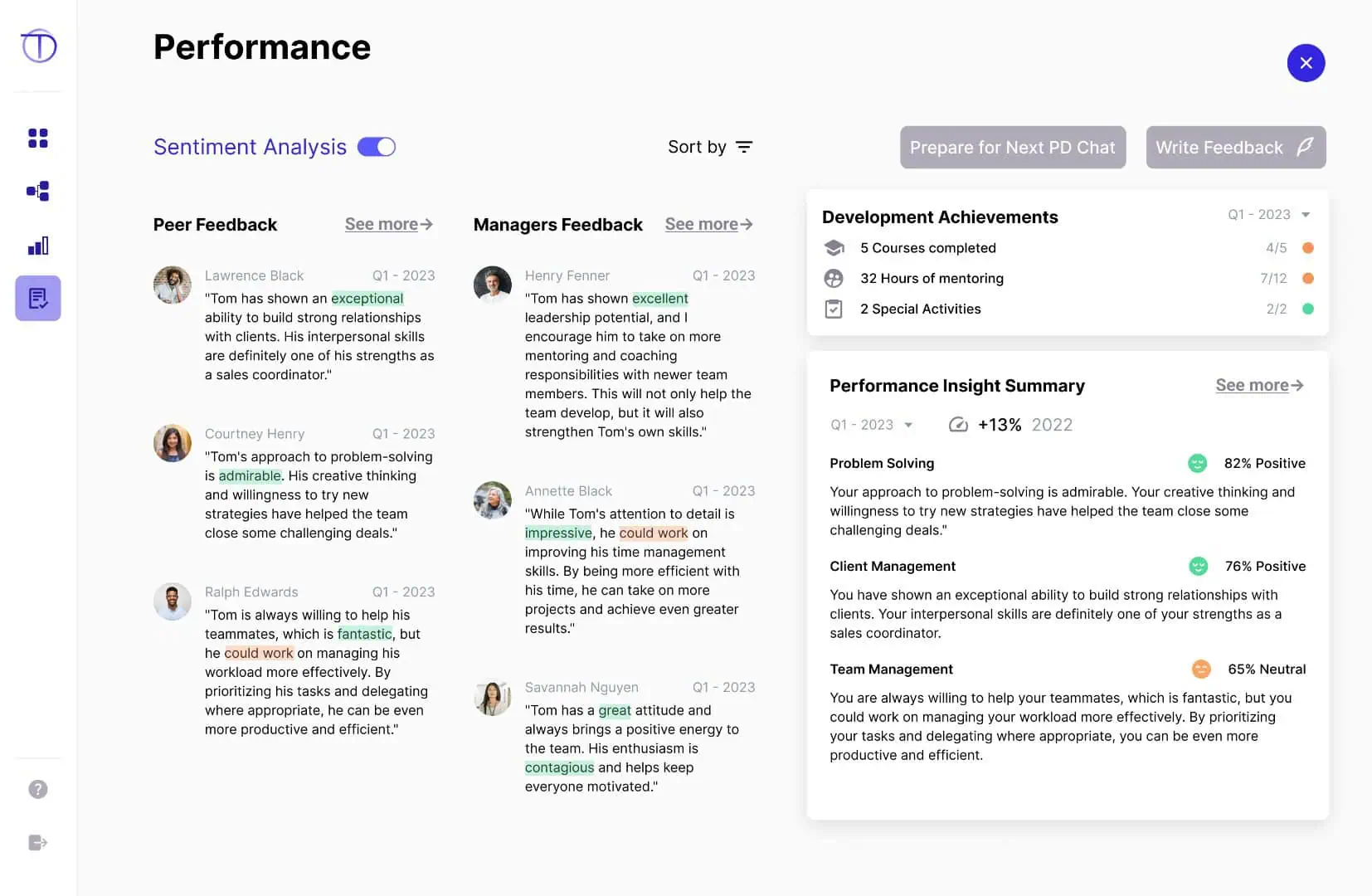Screen dimensions: 1372x896
Task: Click the name Savannah Nguyen
Action: coord(581,687)
